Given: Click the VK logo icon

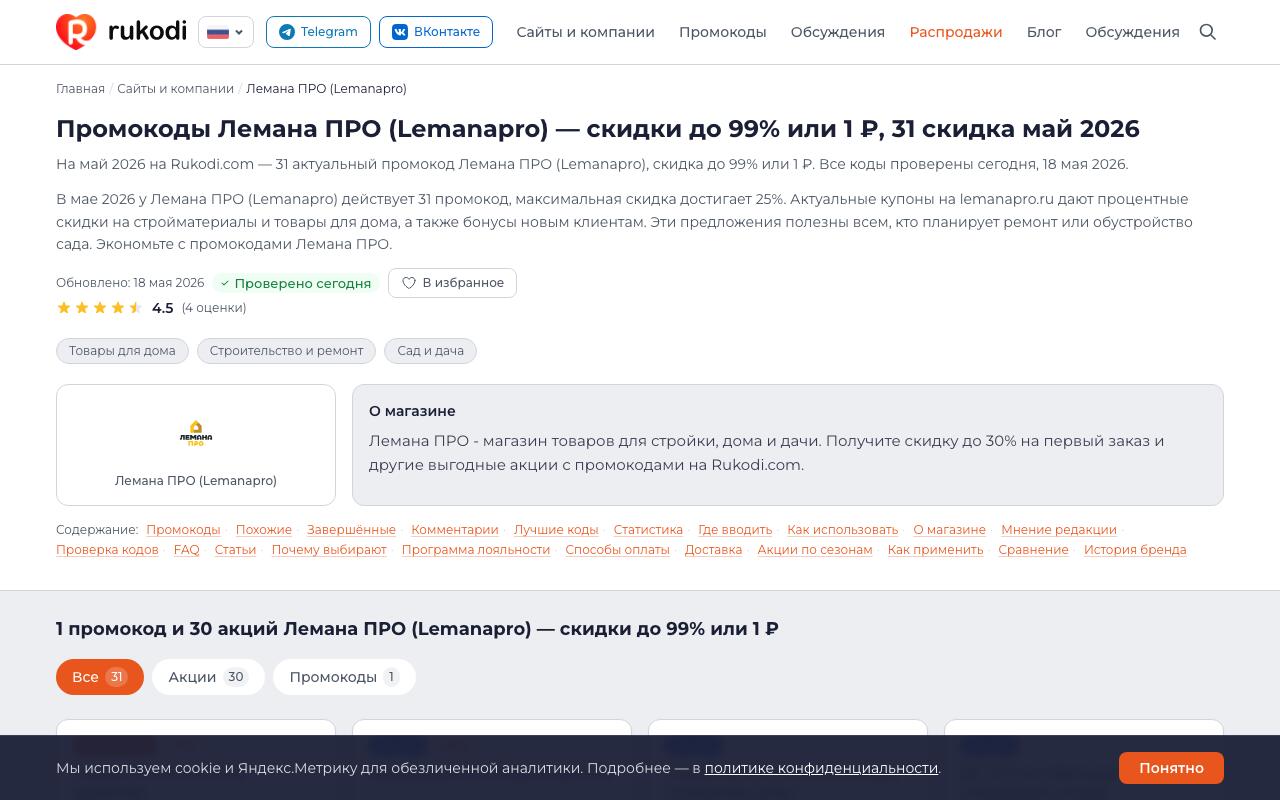Looking at the screenshot, I should [400, 32].
